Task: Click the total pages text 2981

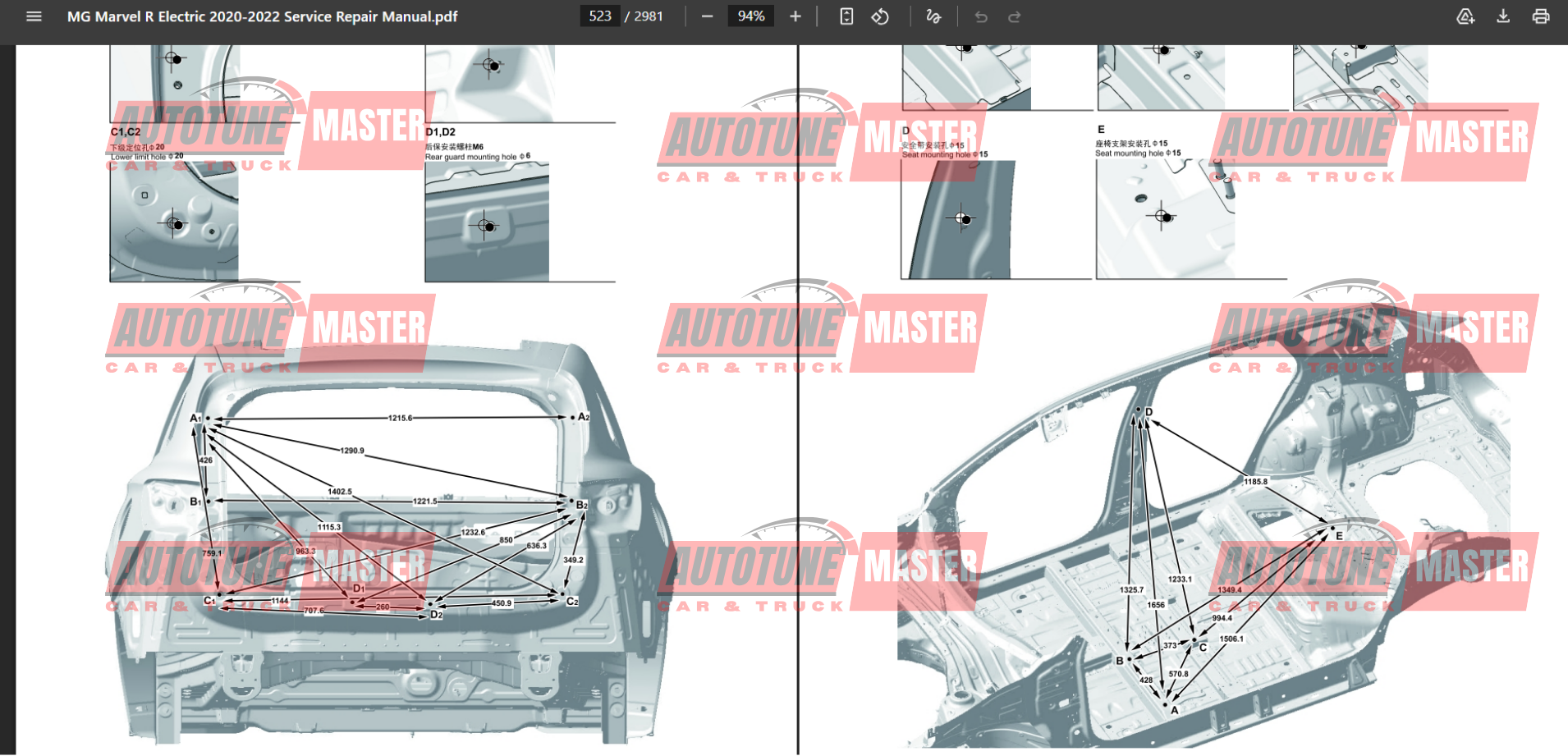Action: (x=649, y=16)
